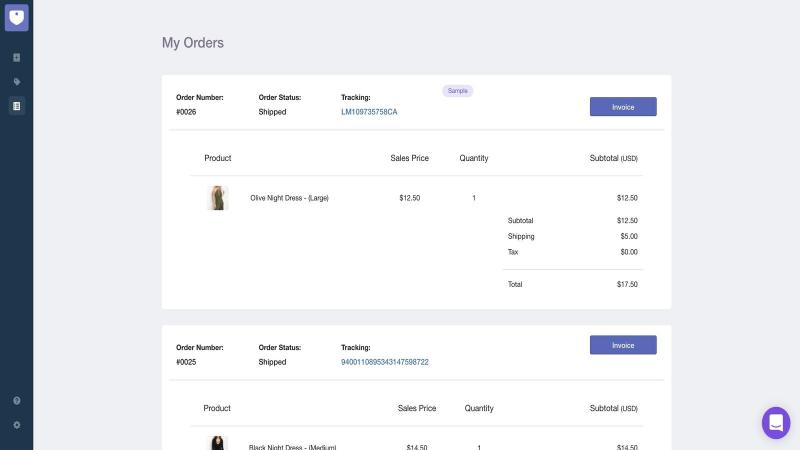Select the orders list icon in the sidebar

17,106
